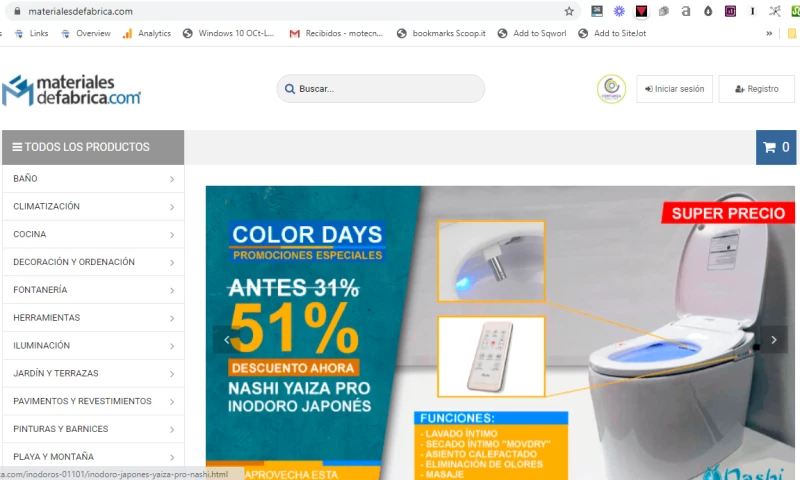
Task: Click the Registro button
Action: [756, 89]
